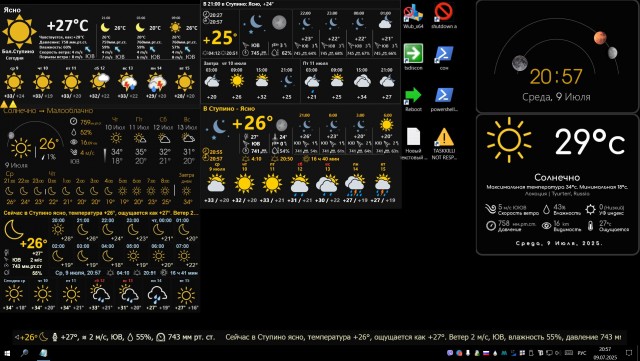Click the Russian flag tray icon

tap(486, 353)
